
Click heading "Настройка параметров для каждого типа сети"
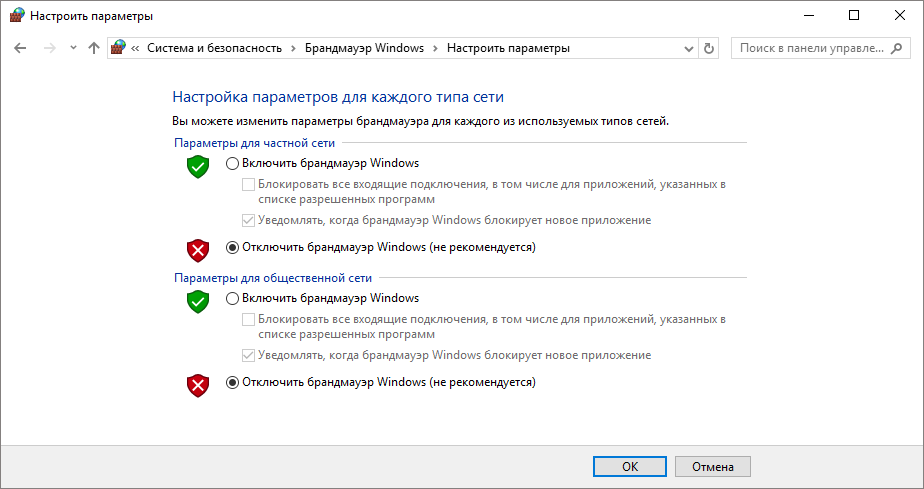coord(338,97)
